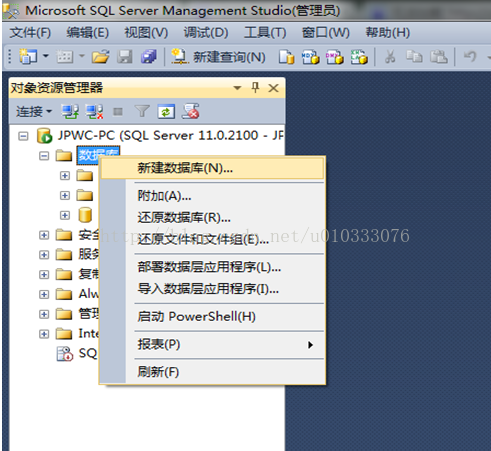Open the 工具(T) menu
Image resolution: width=491 pixels, height=451 pixels.
265,33
